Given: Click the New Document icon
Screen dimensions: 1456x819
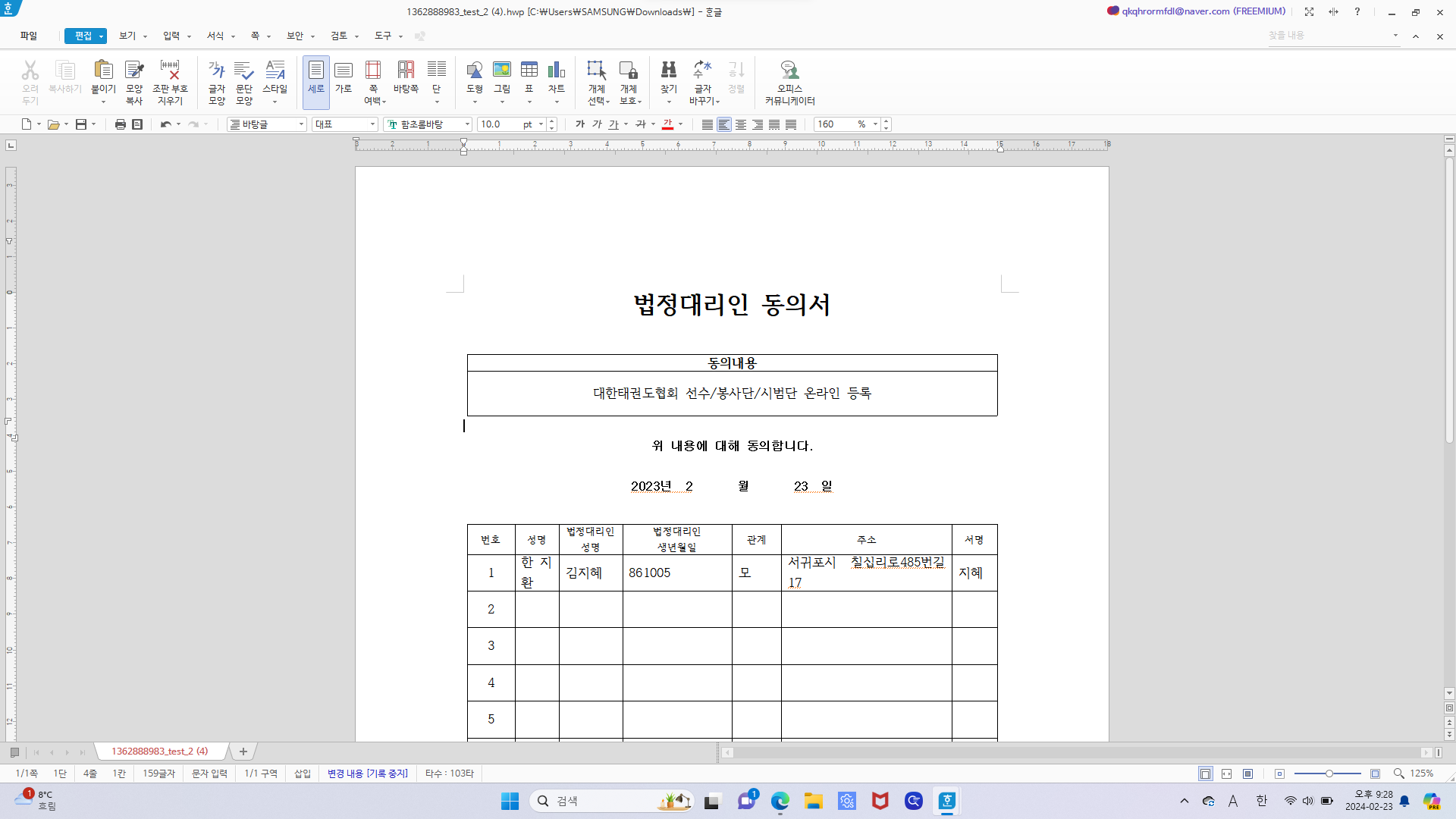Looking at the screenshot, I should [27, 124].
